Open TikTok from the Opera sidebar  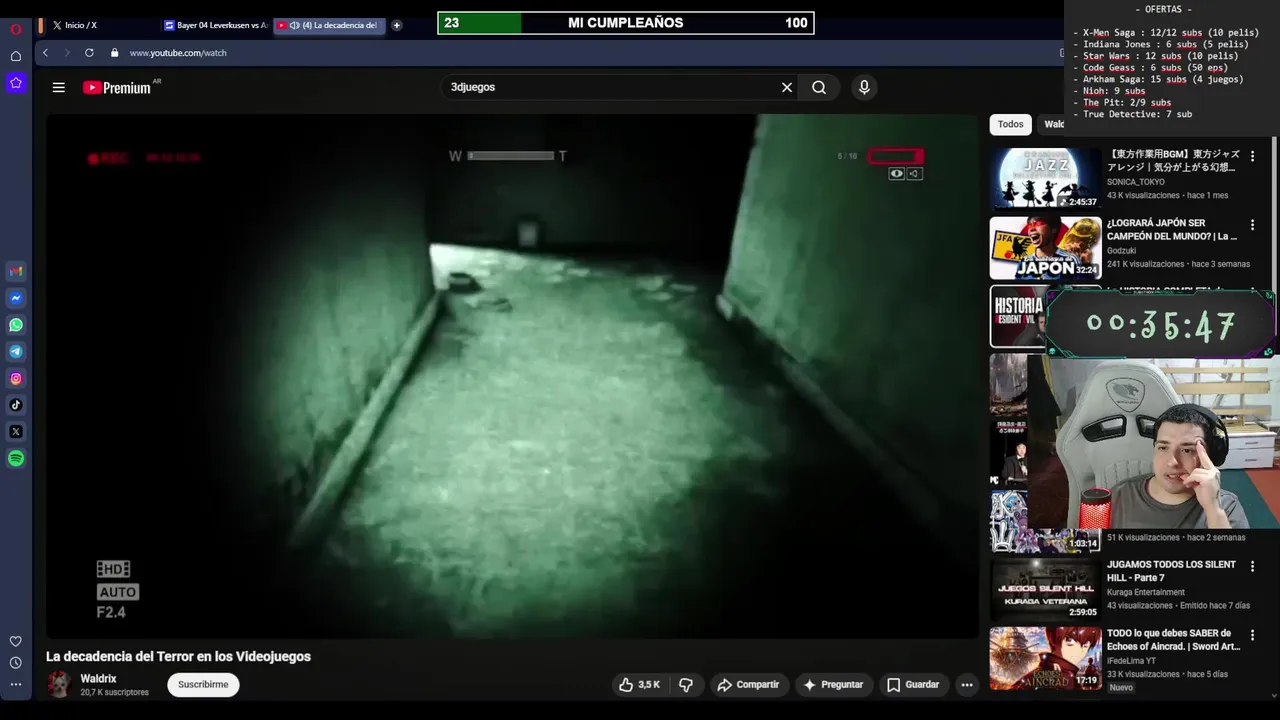pos(16,405)
